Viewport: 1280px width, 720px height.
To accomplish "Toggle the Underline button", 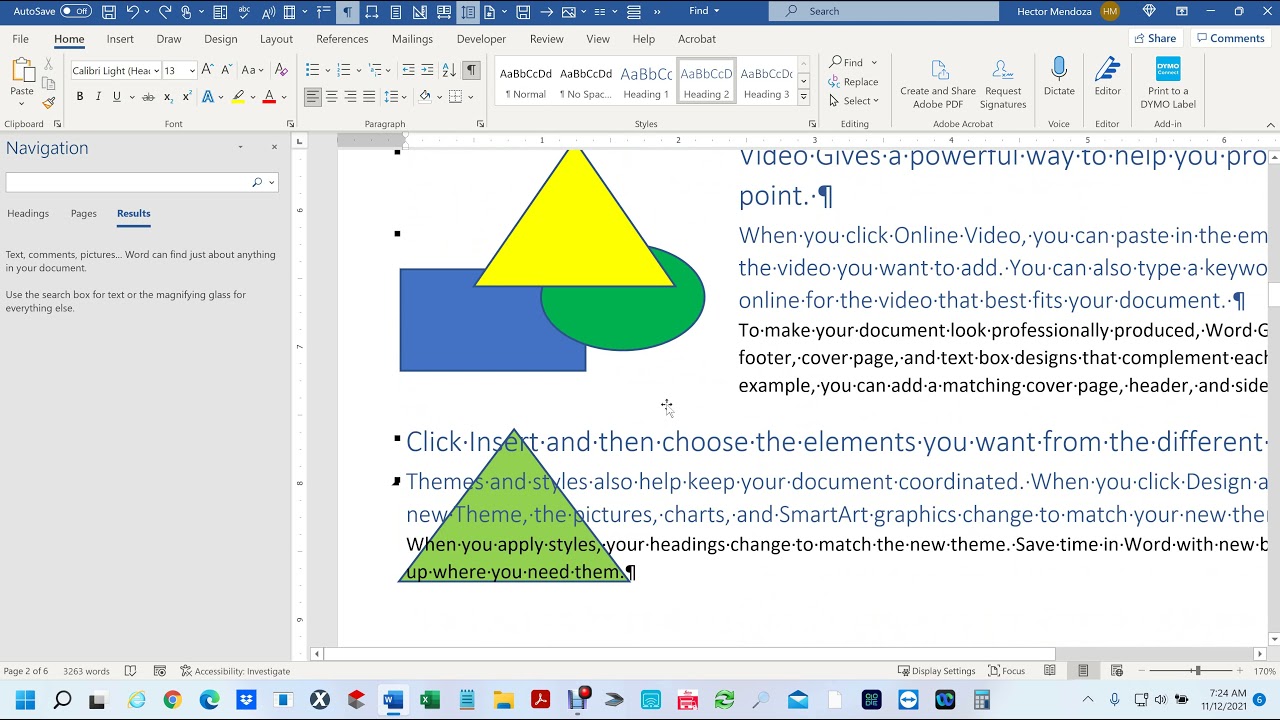I will point(117,97).
